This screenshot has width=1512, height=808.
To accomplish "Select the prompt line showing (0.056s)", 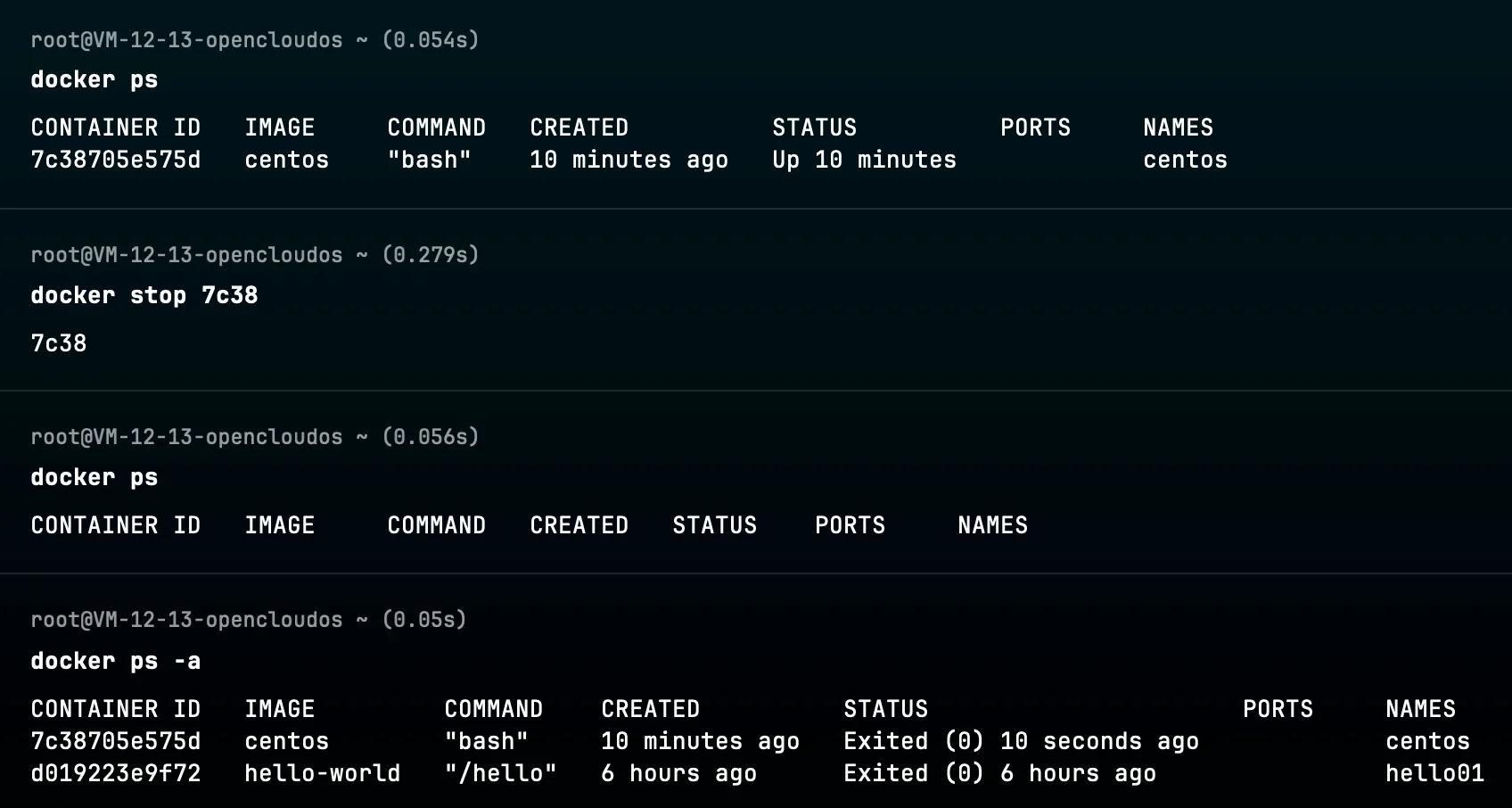I will click(254, 437).
